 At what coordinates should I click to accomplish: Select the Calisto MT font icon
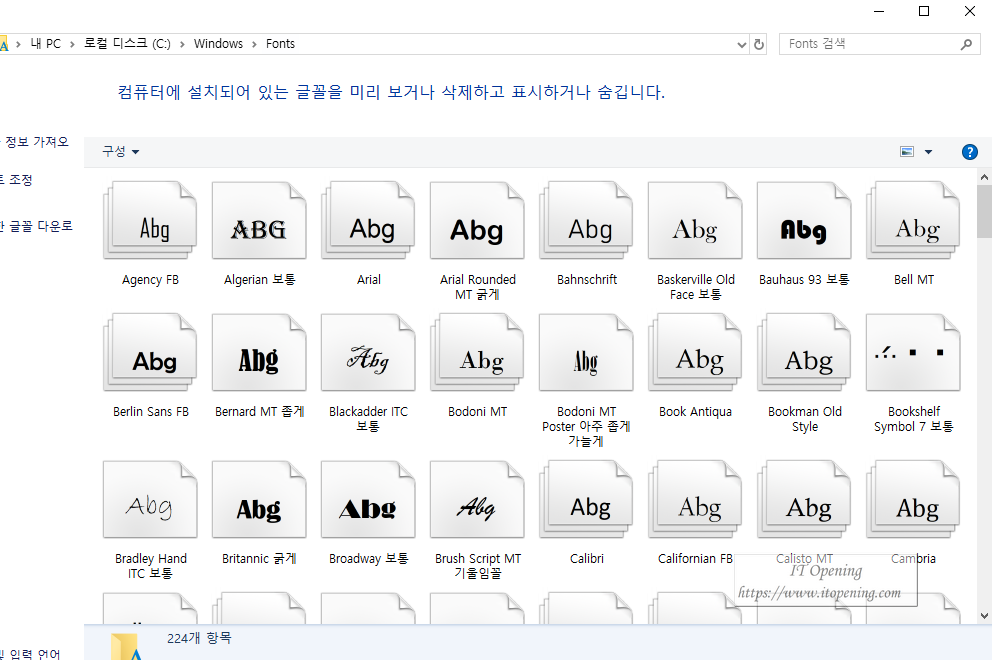click(x=804, y=499)
